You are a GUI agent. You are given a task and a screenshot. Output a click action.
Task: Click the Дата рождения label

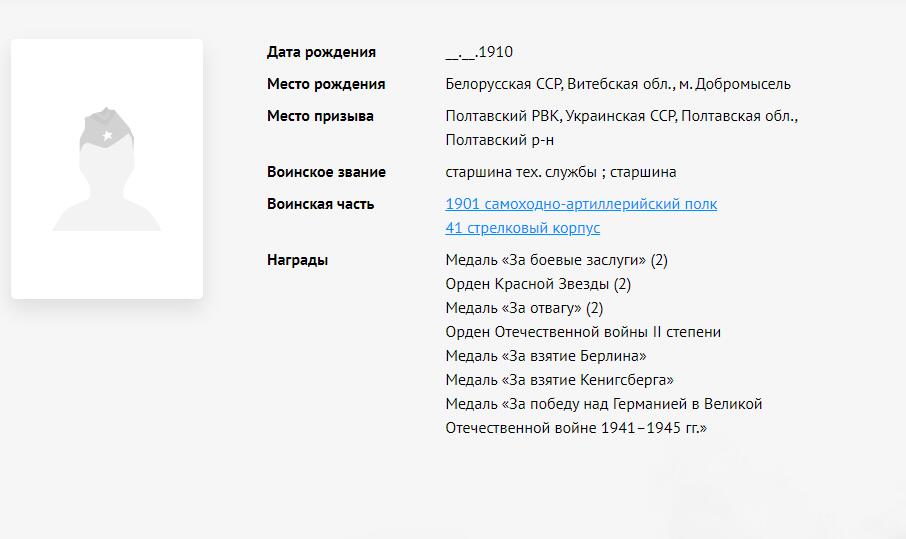point(321,52)
